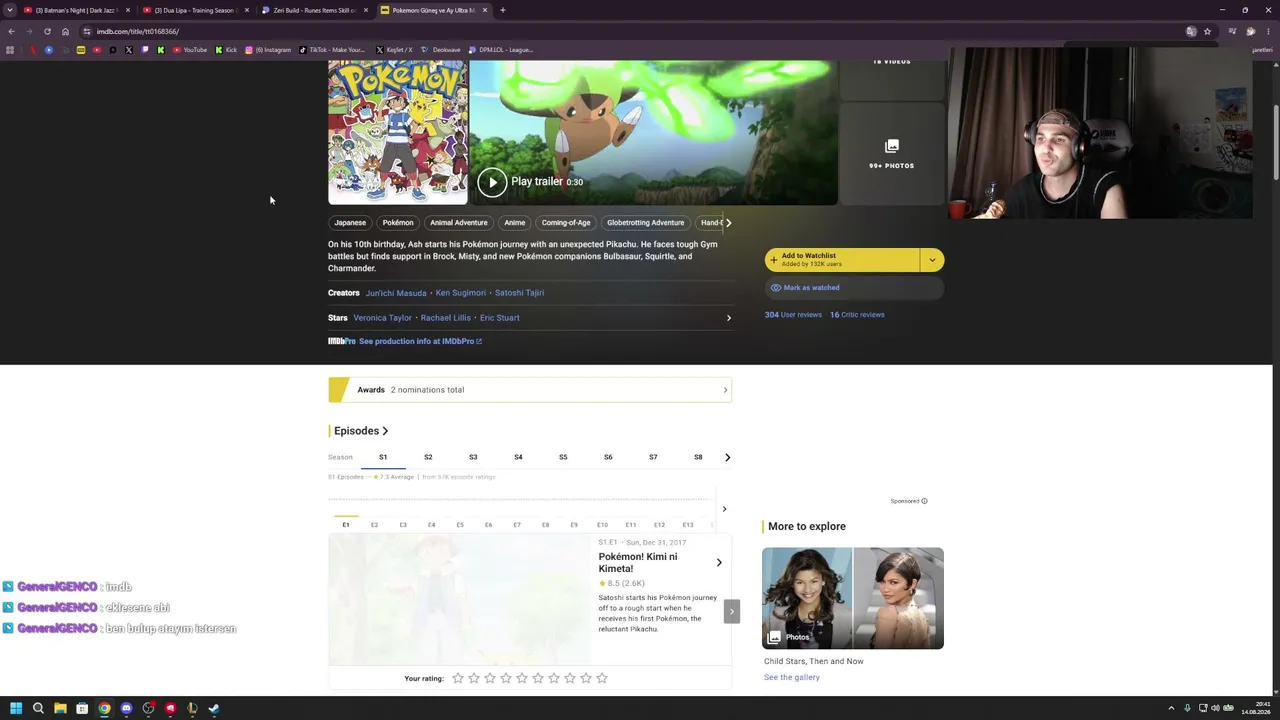Screen dimensions: 1280x720
Task: Expand the Stars full cast arrow
Action: (x=728, y=318)
